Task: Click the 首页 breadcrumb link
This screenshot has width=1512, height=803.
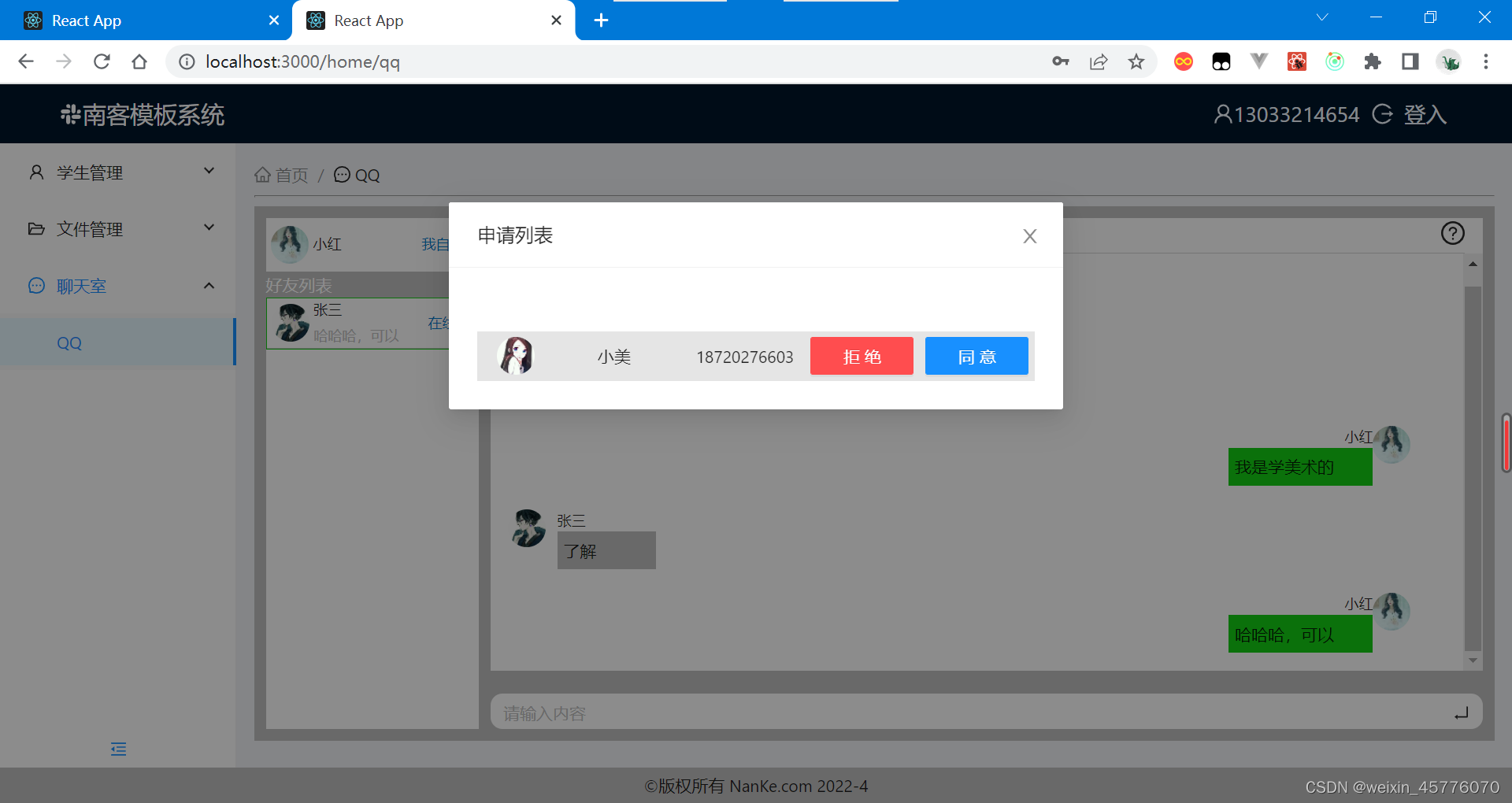Action: click(x=281, y=175)
